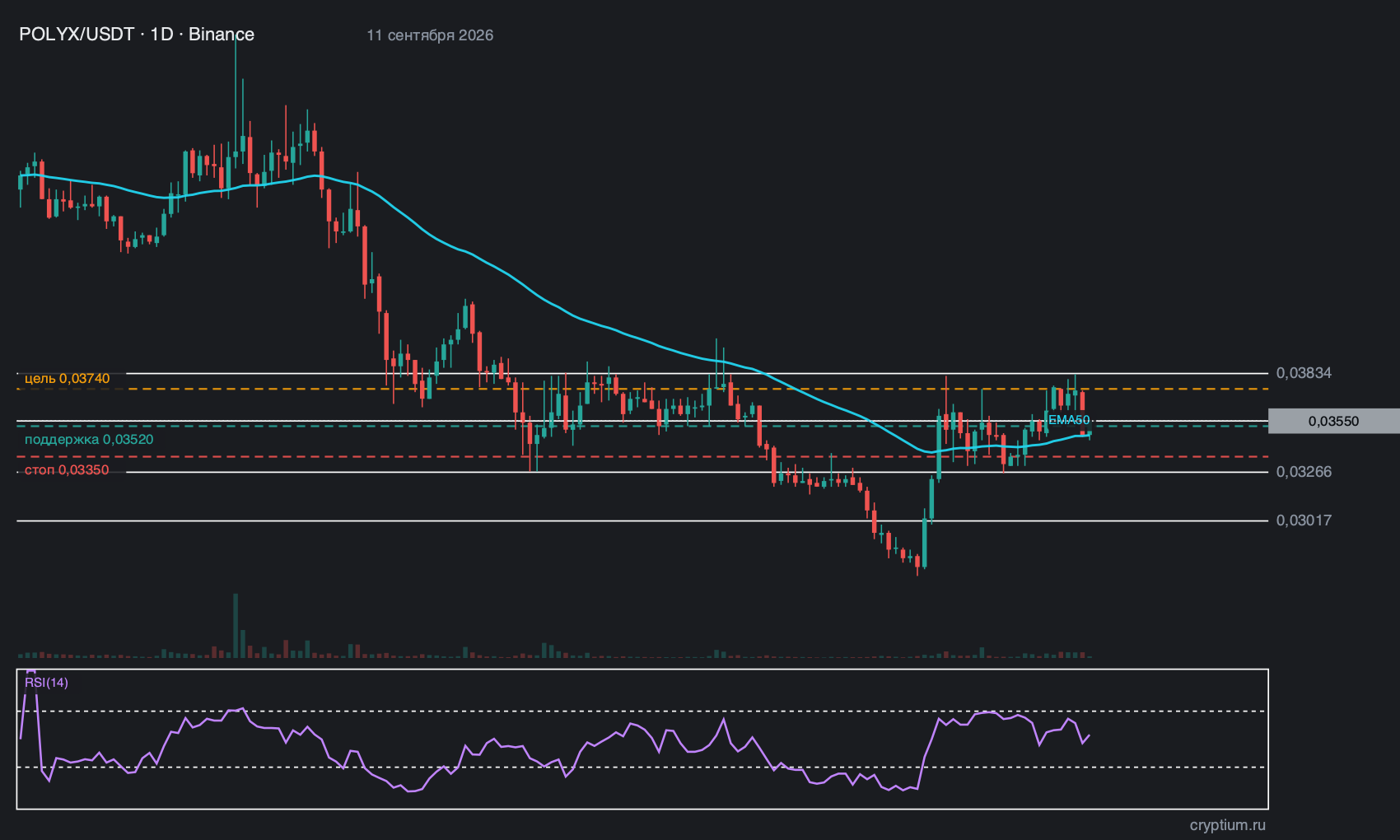Click the tallest volume bar
This screenshot has height=840, width=1400.
(236, 625)
